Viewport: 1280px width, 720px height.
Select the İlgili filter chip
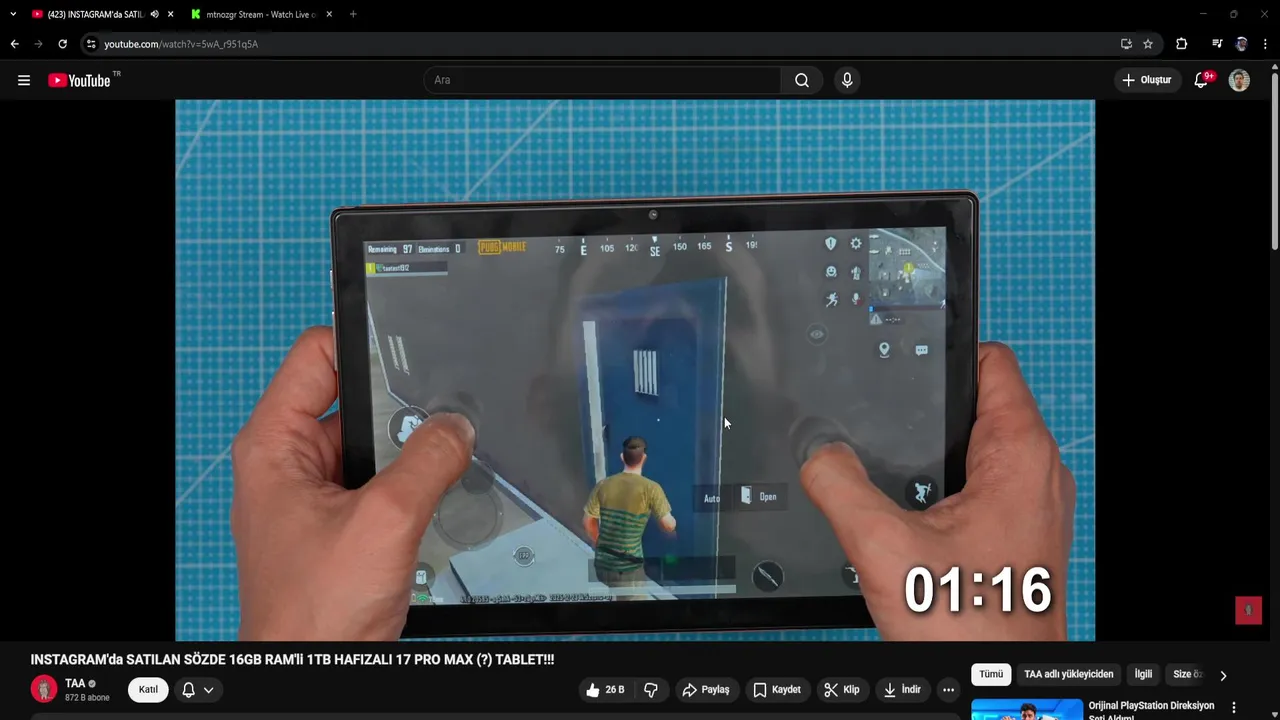coord(1143,675)
